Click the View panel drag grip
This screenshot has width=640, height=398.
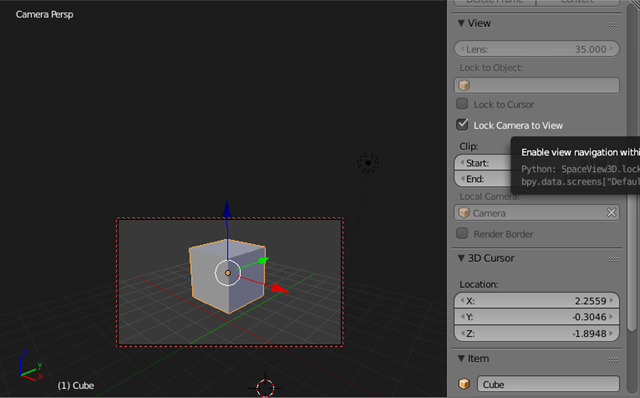[x=613, y=24]
